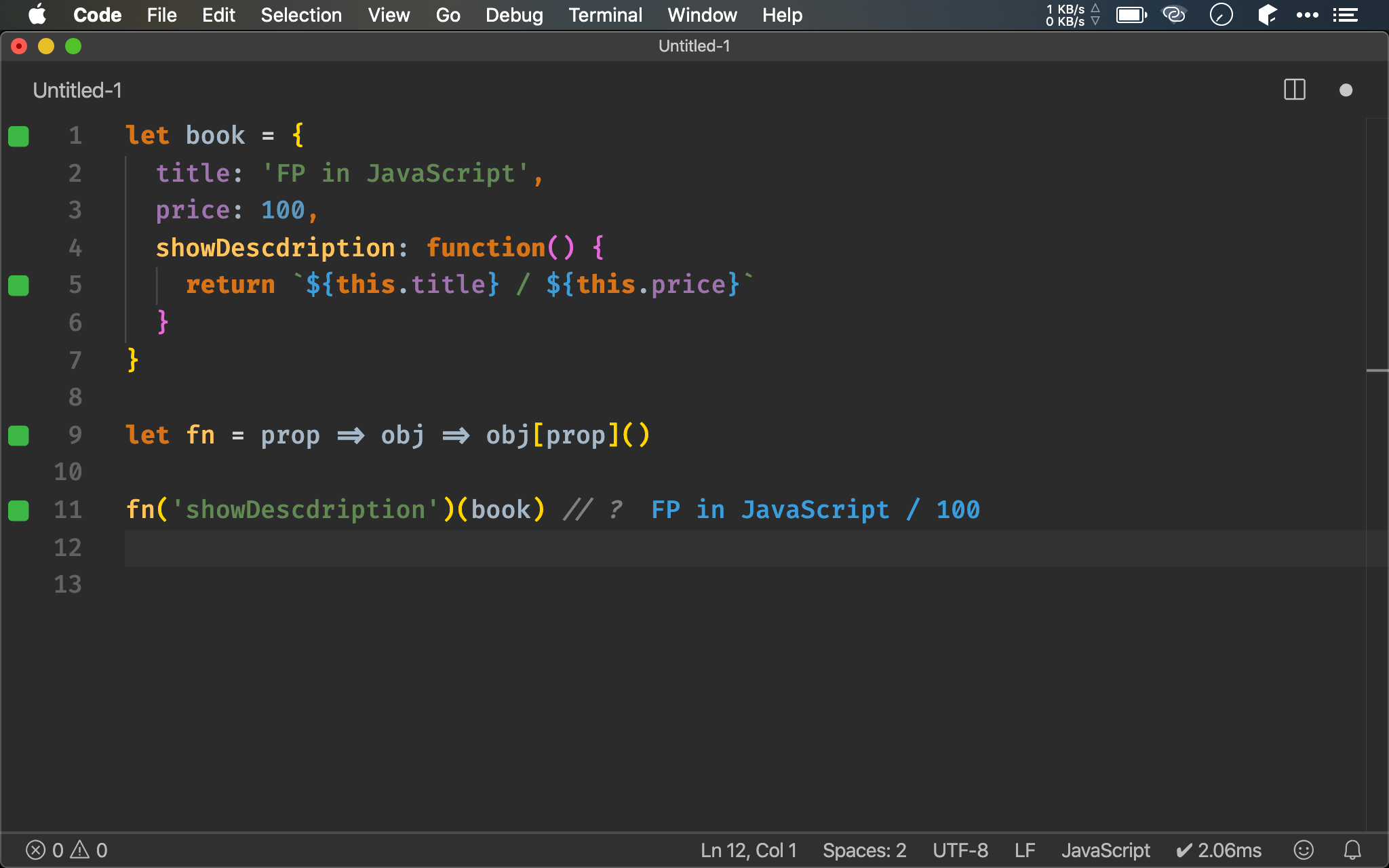Click the feedback smiley icon

(1303, 850)
